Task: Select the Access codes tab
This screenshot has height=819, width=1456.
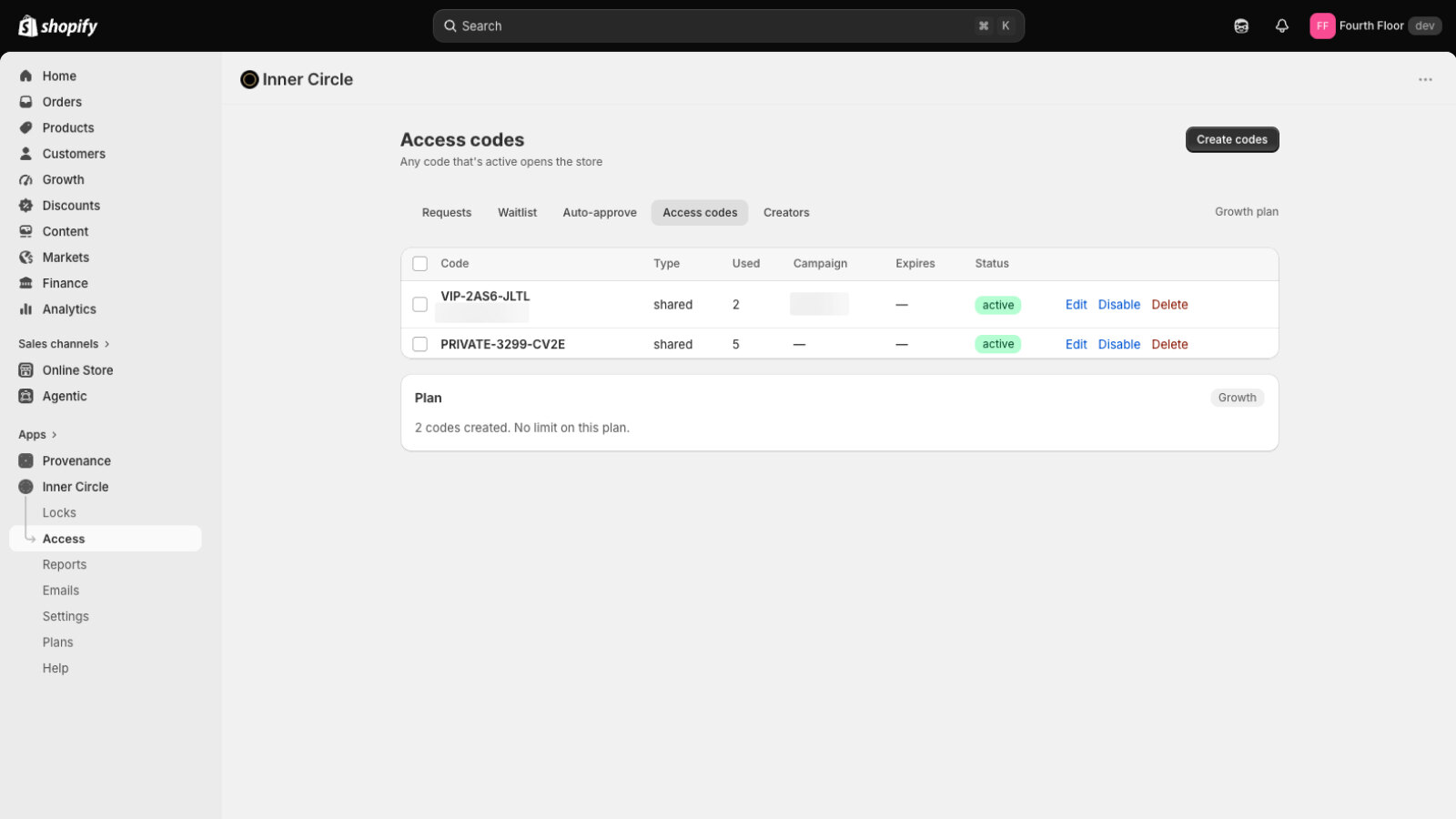Action: click(x=700, y=213)
